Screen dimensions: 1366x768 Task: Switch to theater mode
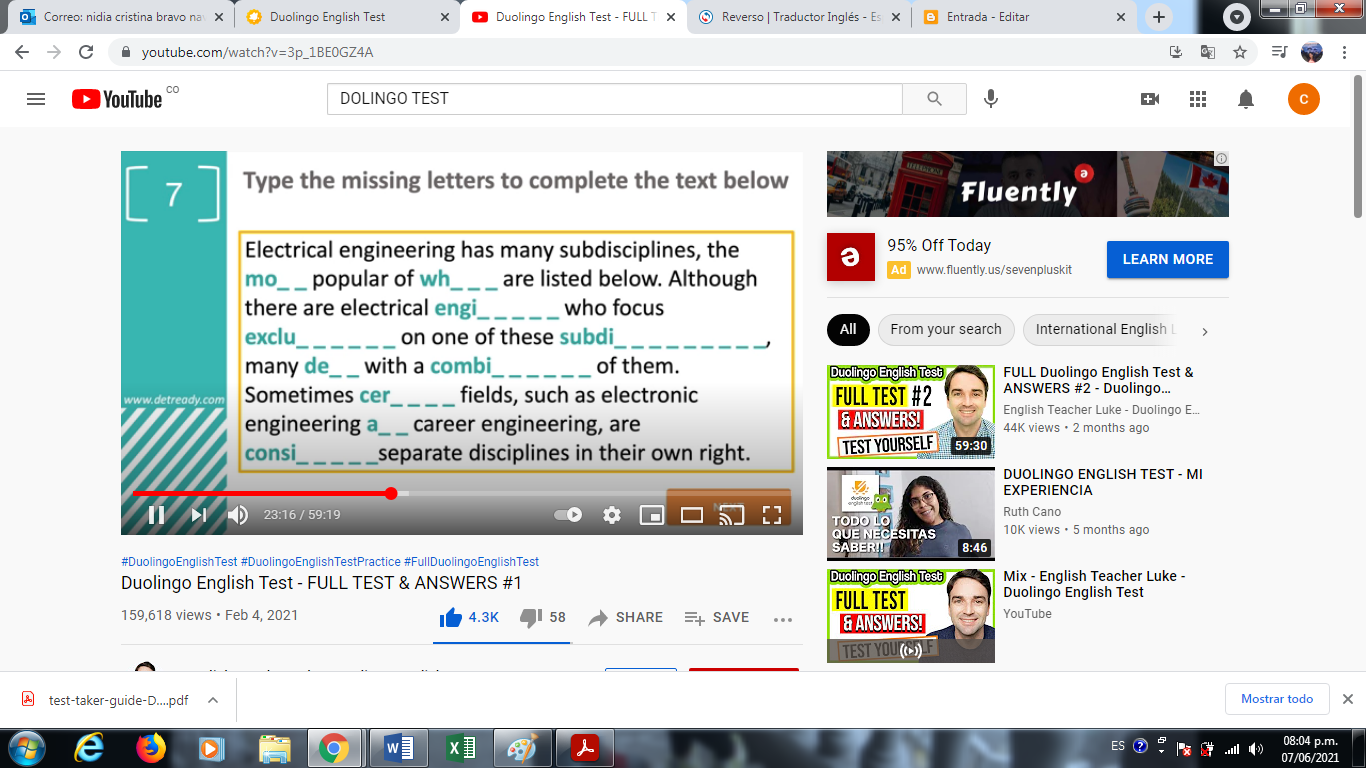pyautogui.click(x=692, y=515)
